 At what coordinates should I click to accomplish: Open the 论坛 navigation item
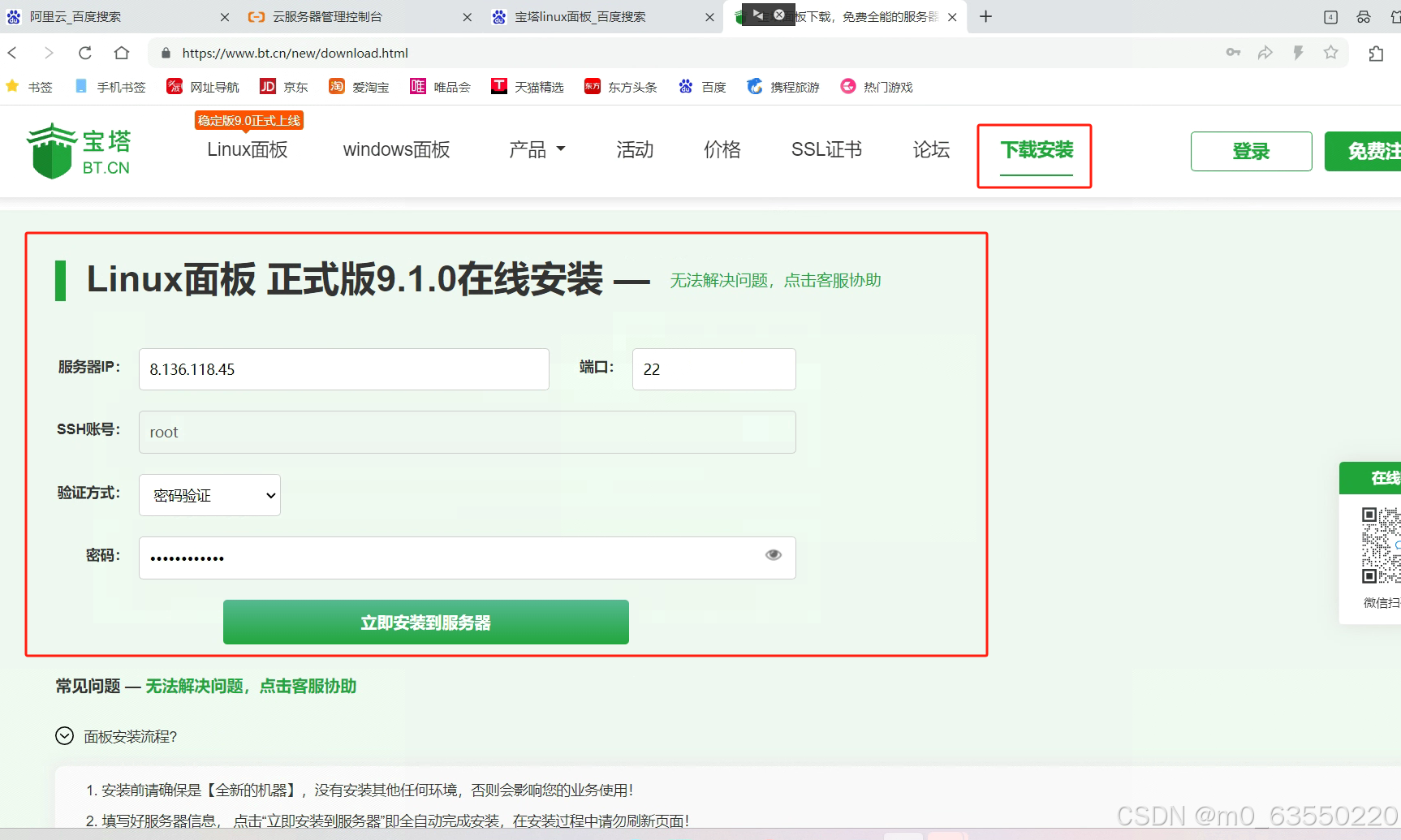tap(930, 150)
